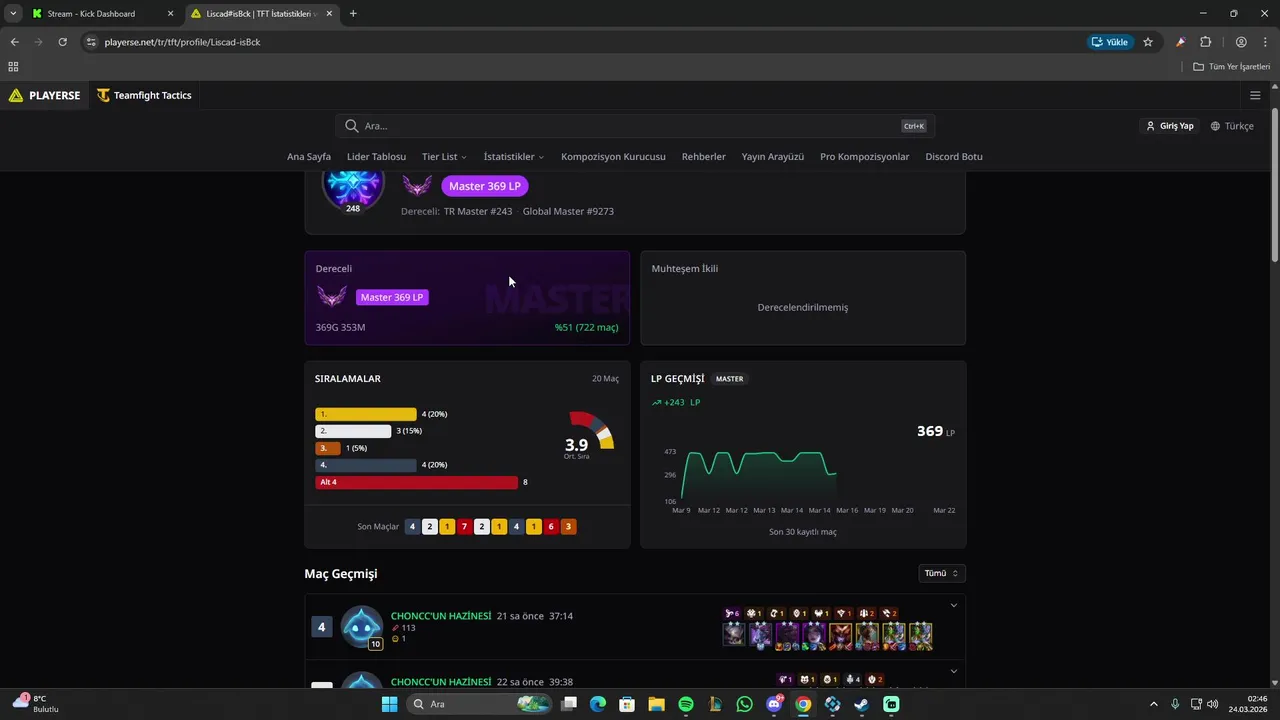Open Discord Botu in the navigation

[x=954, y=157]
